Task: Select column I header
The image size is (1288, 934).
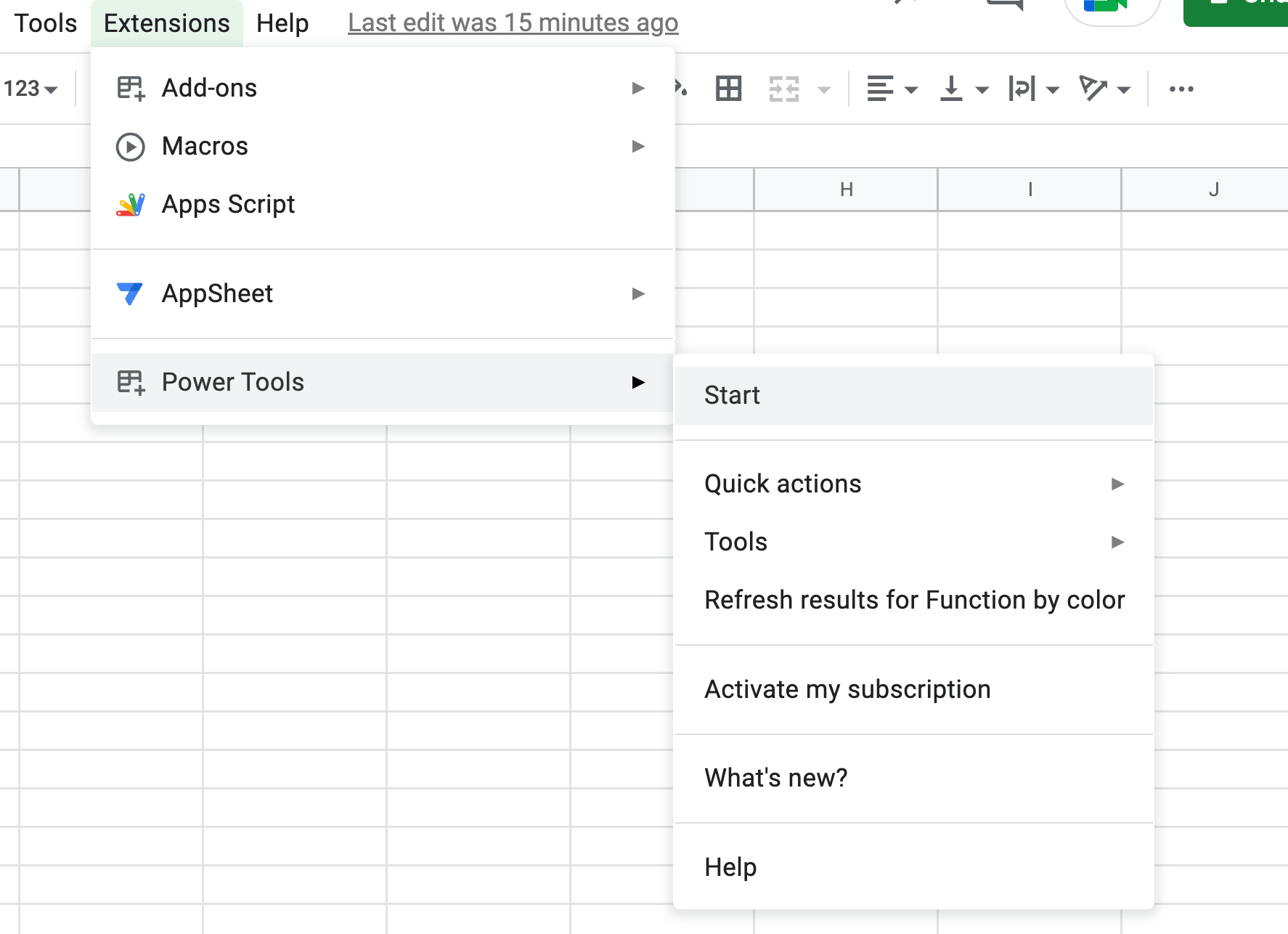Action: click(1030, 190)
